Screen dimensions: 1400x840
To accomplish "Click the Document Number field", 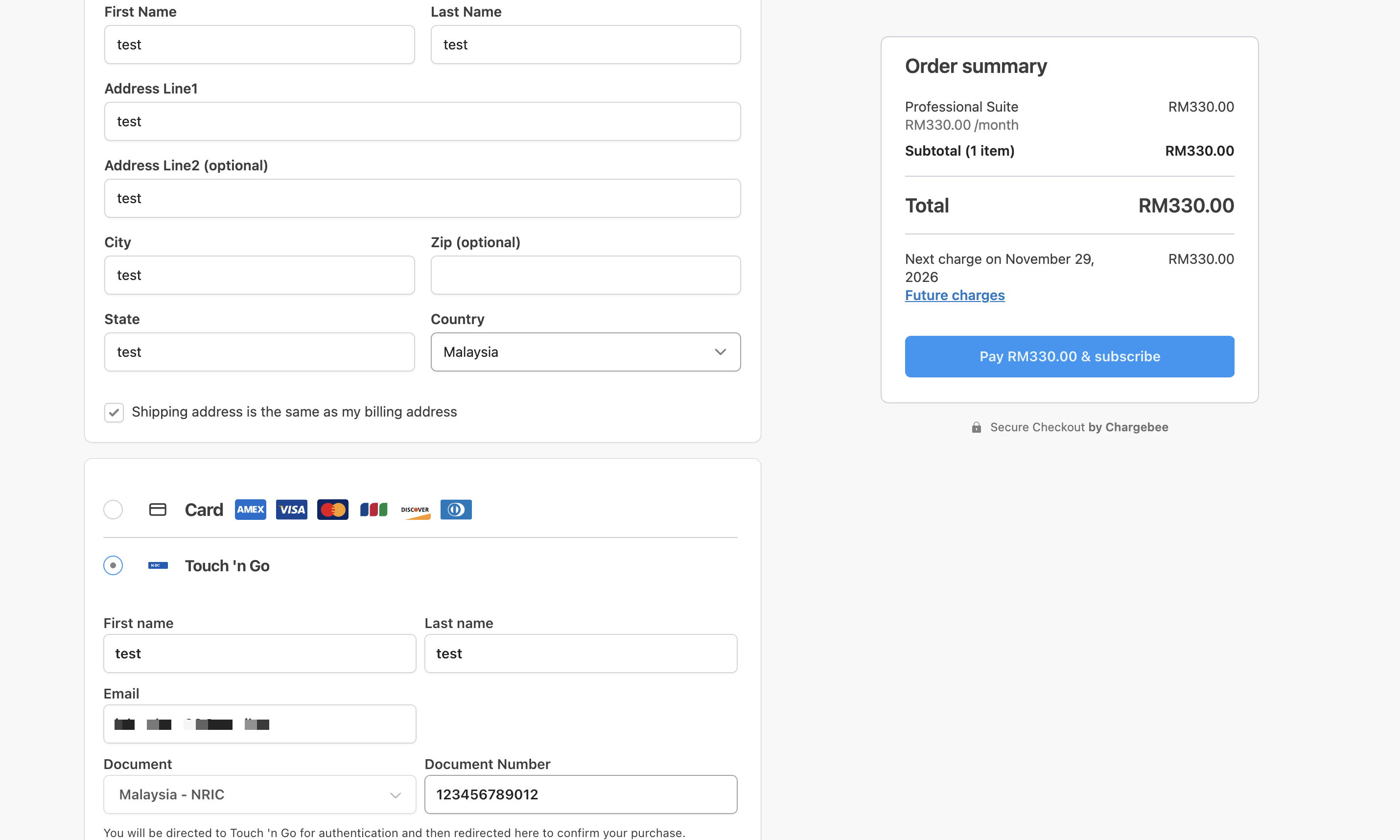I will pos(581,794).
